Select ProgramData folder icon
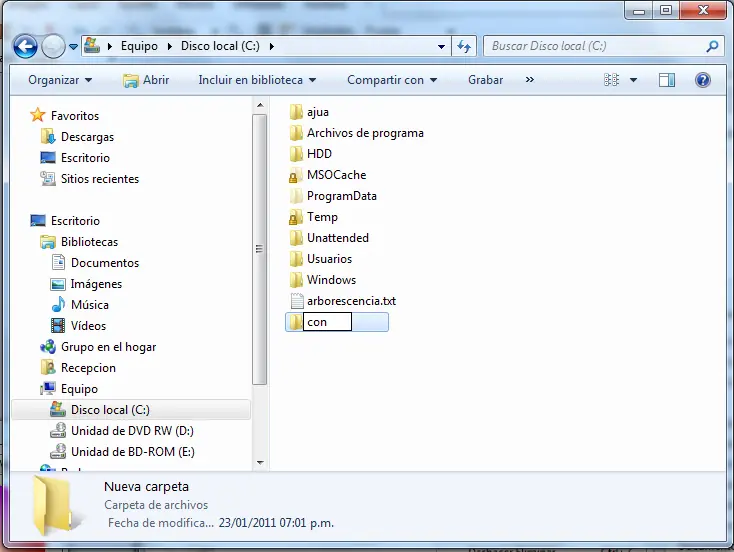 295,196
